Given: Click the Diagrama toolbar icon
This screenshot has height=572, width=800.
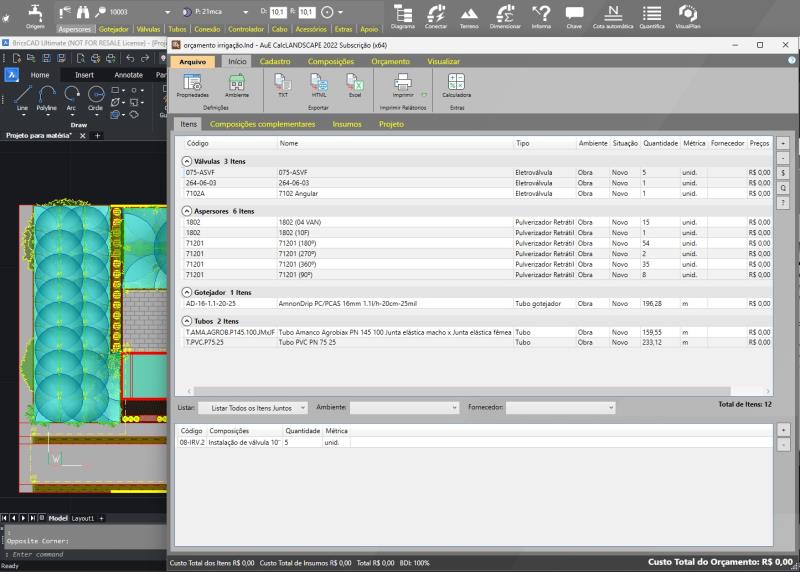Looking at the screenshot, I should tap(403, 17).
